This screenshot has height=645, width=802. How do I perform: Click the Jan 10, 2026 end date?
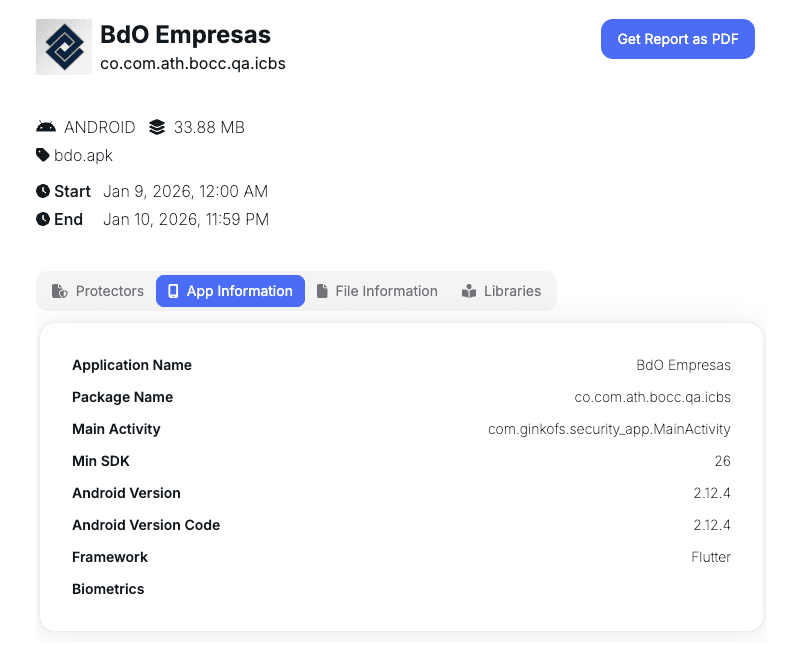click(185, 219)
